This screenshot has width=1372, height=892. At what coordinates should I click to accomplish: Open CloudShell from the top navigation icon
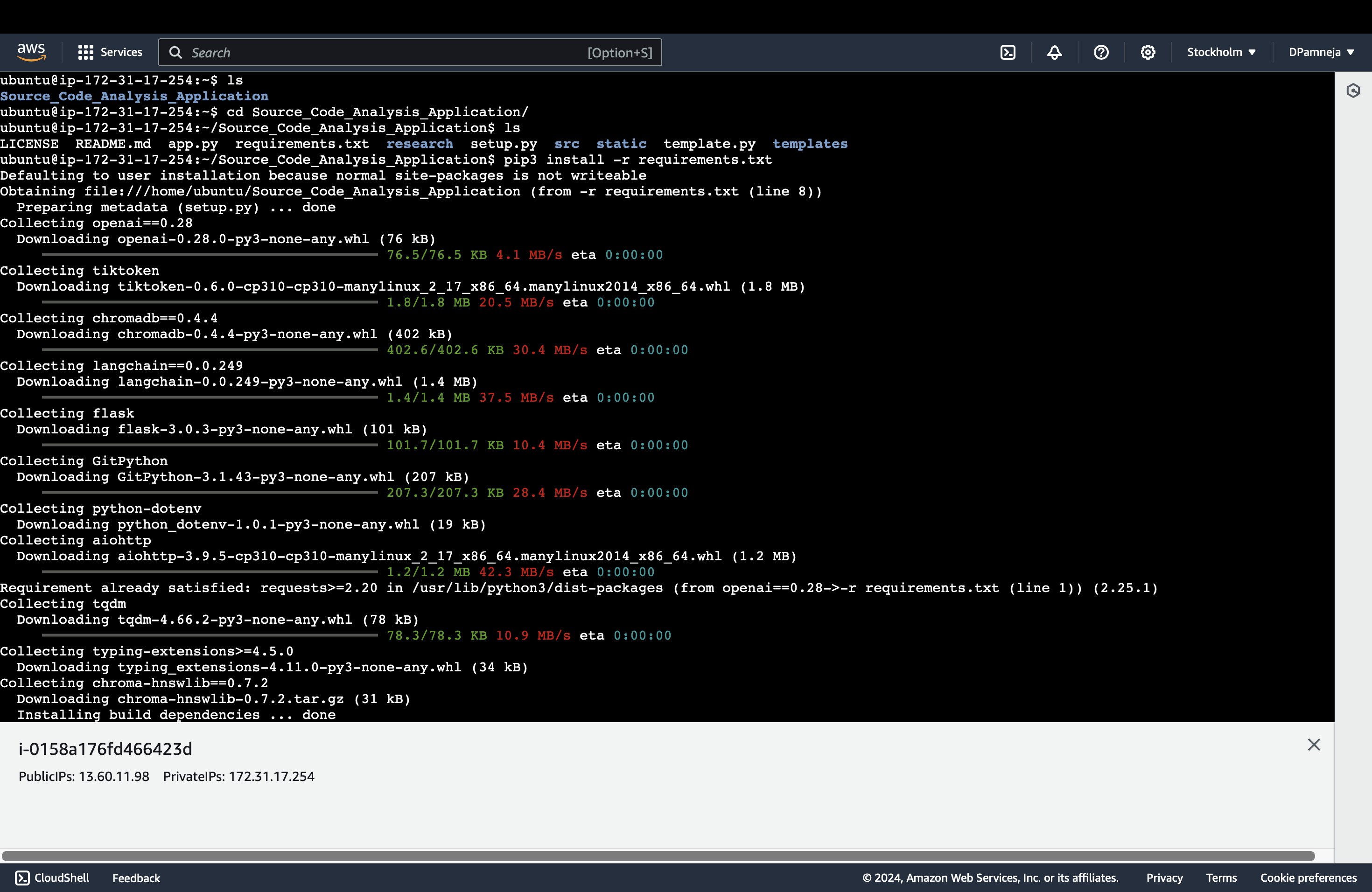[x=1008, y=52]
